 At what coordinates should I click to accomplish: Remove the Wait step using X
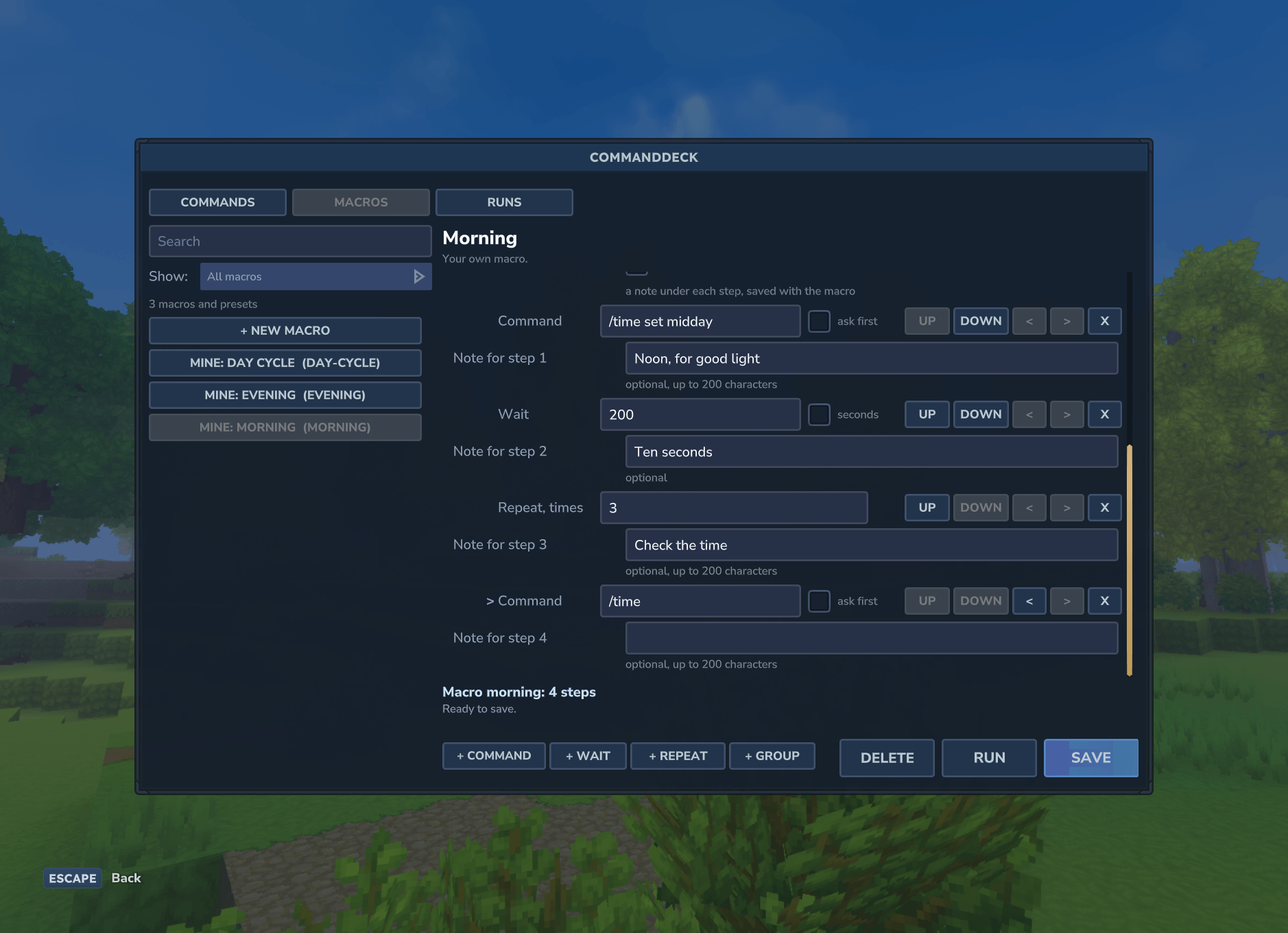pyautogui.click(x=1104, y=414)
